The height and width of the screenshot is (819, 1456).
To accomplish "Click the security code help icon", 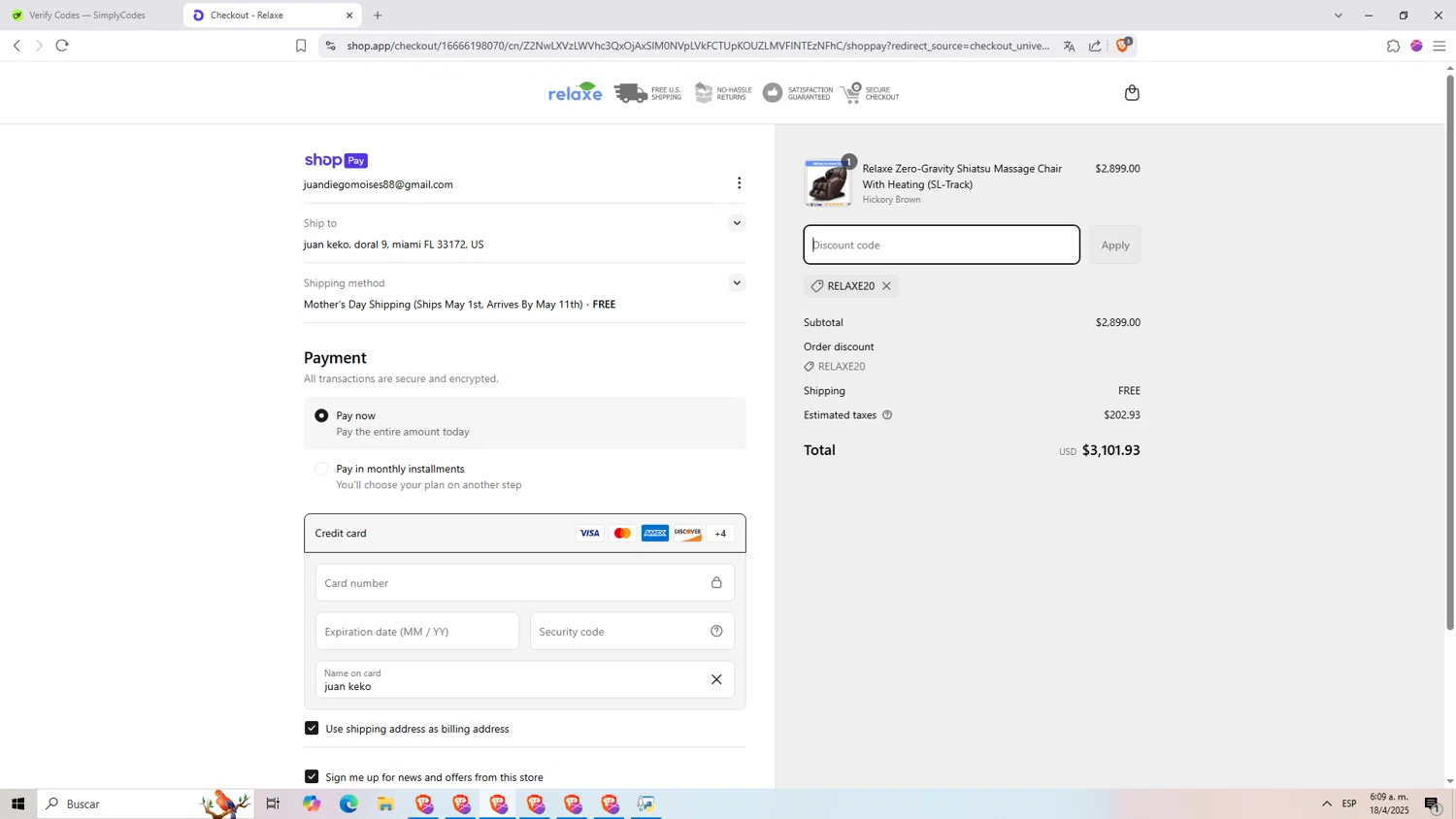I will click(x=716, y=632).
